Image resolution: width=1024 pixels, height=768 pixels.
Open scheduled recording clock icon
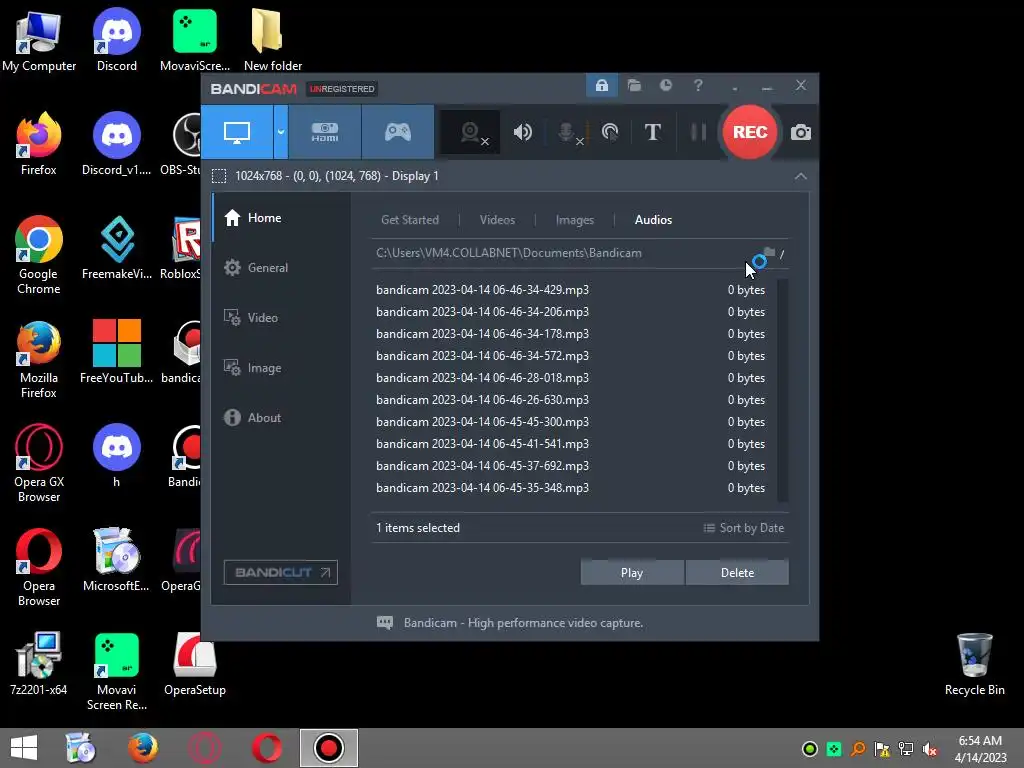click(665, 86)
